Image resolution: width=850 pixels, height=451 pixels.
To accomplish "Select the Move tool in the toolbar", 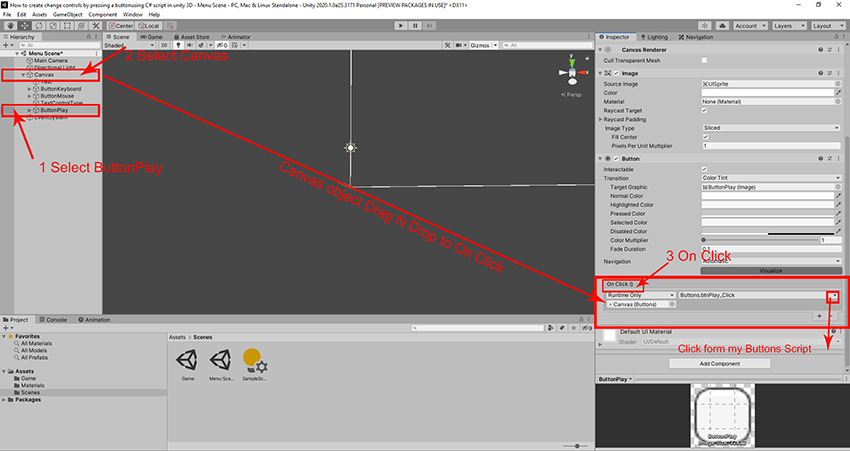I will 24,25.
